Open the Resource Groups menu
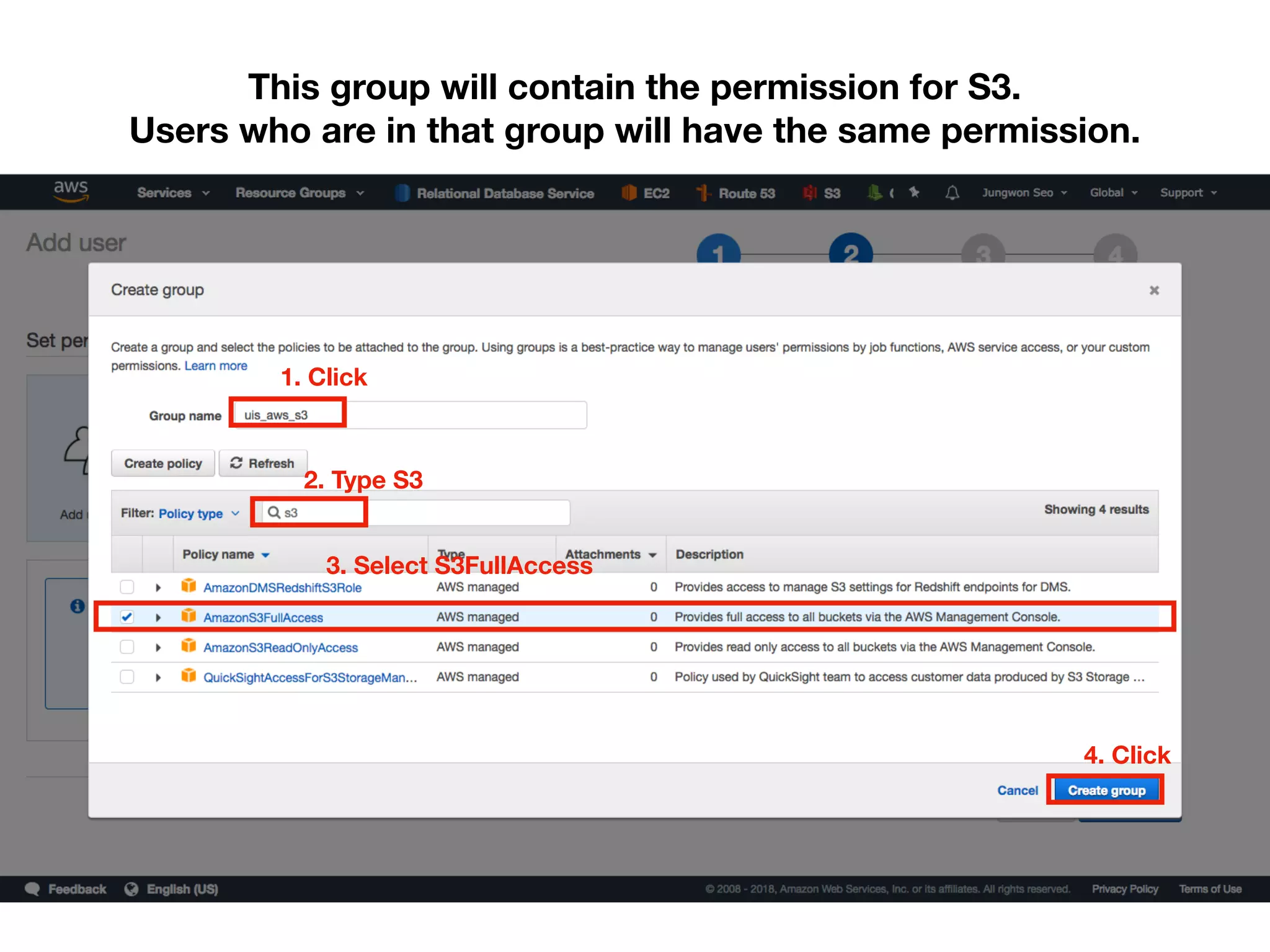Viewport: 1270px width, 952px height. (300, 193)
